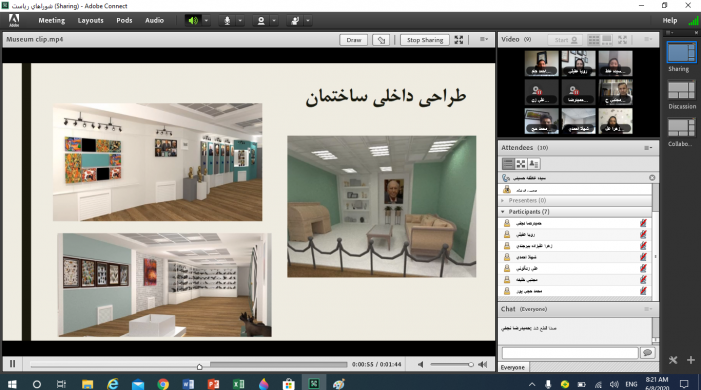Maximize the Video pod with full screen icon
Image resolution: width=701 pixels, height=390 pixels.
622,40
